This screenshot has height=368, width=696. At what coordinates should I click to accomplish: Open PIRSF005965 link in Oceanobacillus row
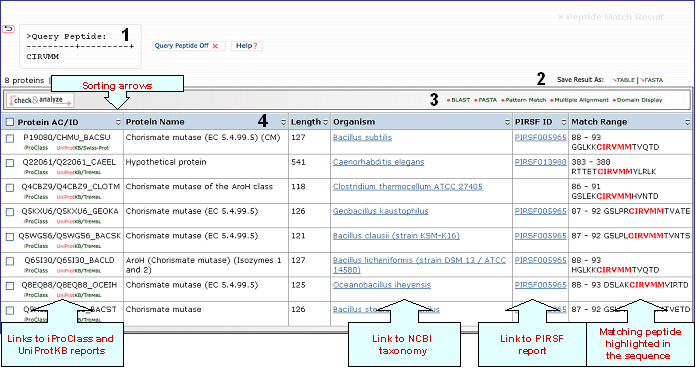[x=541, y=285]
